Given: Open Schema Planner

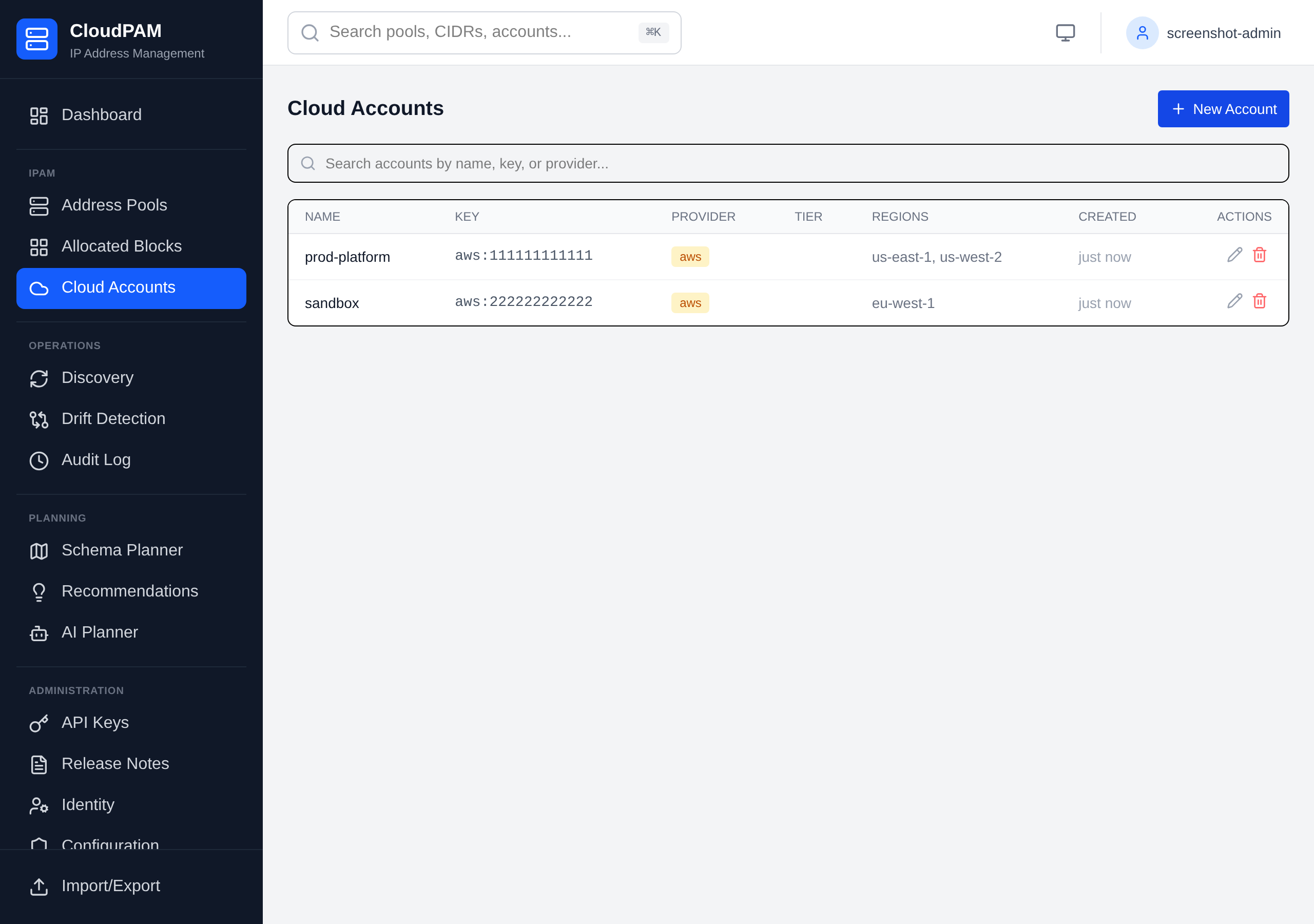Looking at the screenshot, I should pyautogui.click(x=131, y=551).
